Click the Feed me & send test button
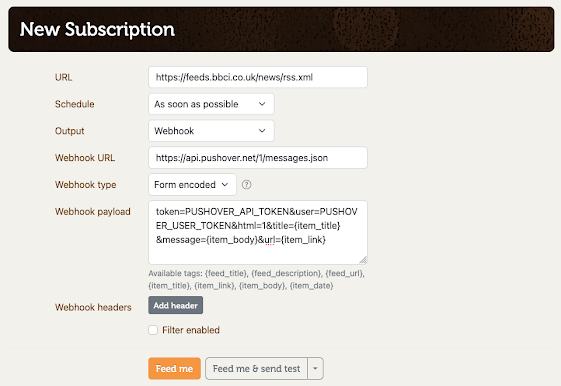The height and width of the screenshot is (386, 561). (257, 368)
